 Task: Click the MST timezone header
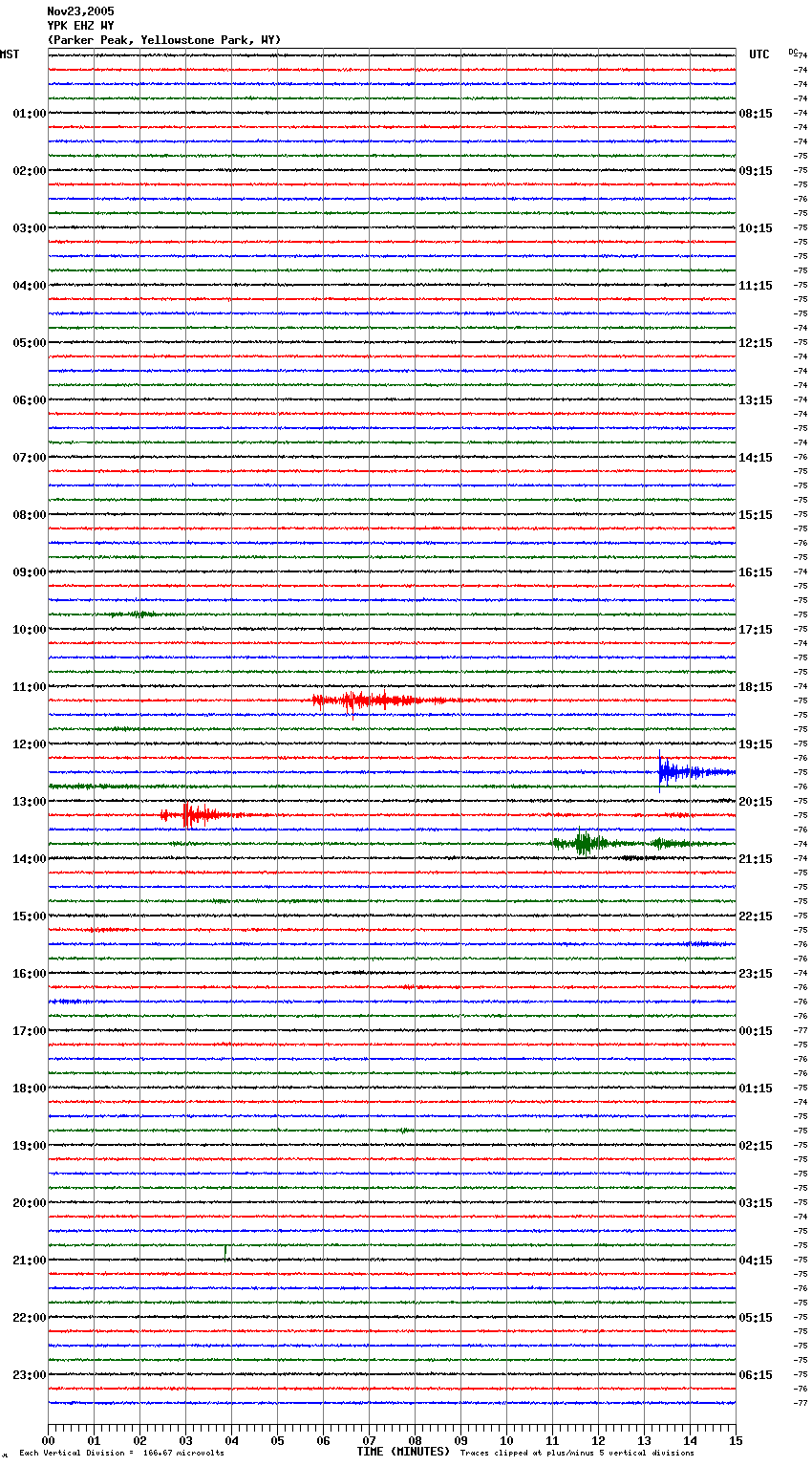[10, 55]
